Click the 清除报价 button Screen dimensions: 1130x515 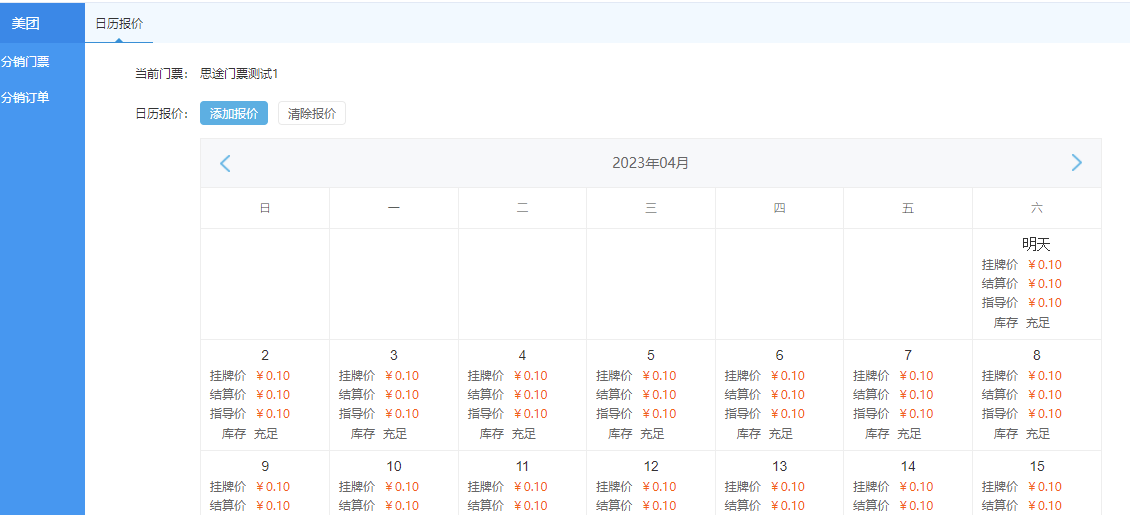(x=312, y=113)
